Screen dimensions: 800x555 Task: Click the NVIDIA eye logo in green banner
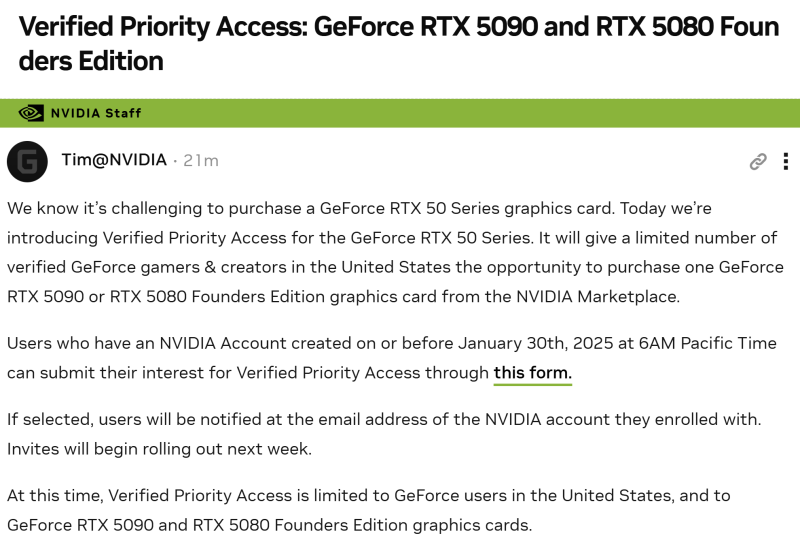coord(31,113)
